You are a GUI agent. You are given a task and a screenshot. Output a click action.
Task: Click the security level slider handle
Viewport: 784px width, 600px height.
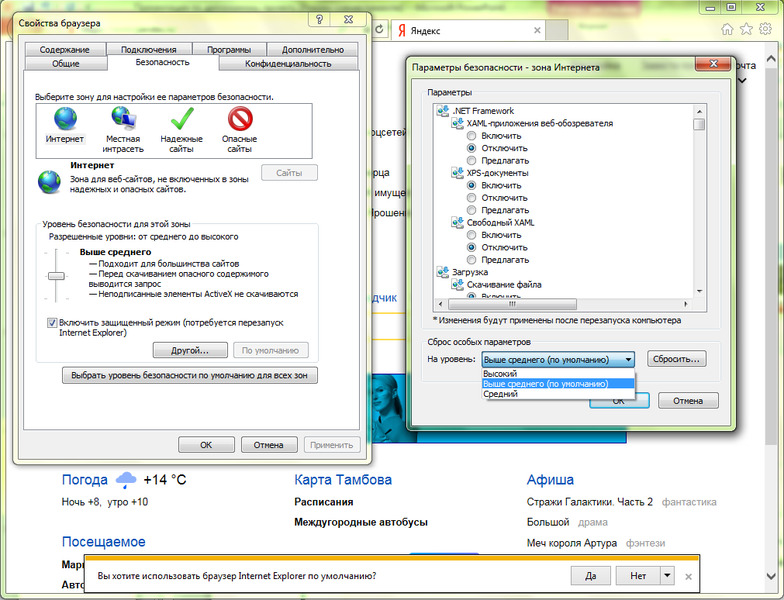tap(56, 276)
